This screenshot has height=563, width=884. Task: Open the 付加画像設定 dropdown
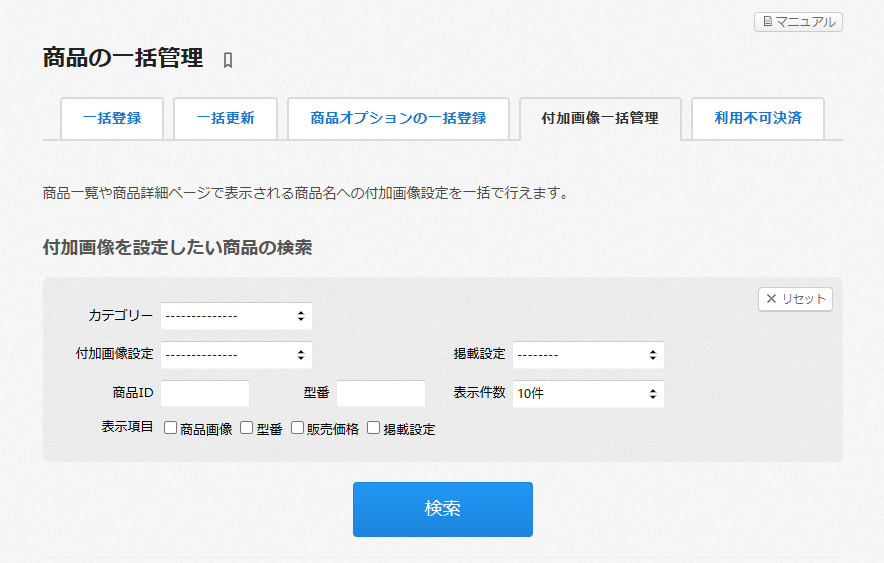point(236,355)
